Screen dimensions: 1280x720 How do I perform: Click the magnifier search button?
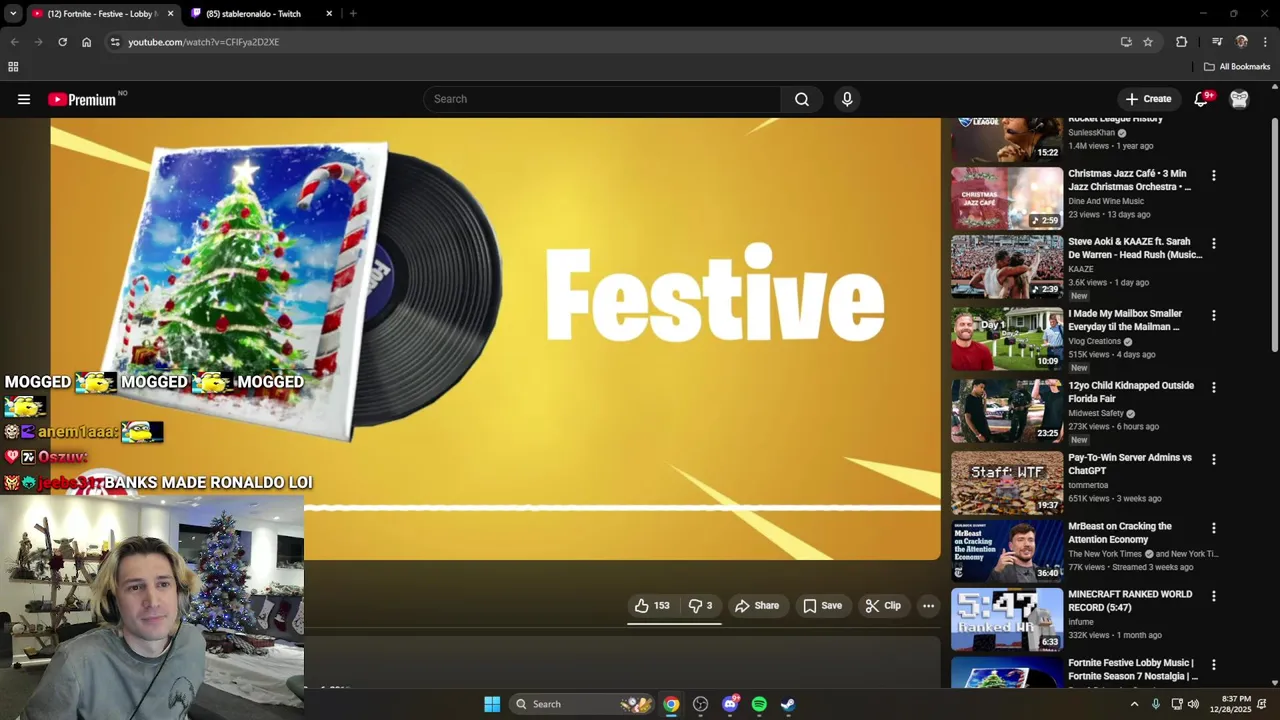click(802, 99)
